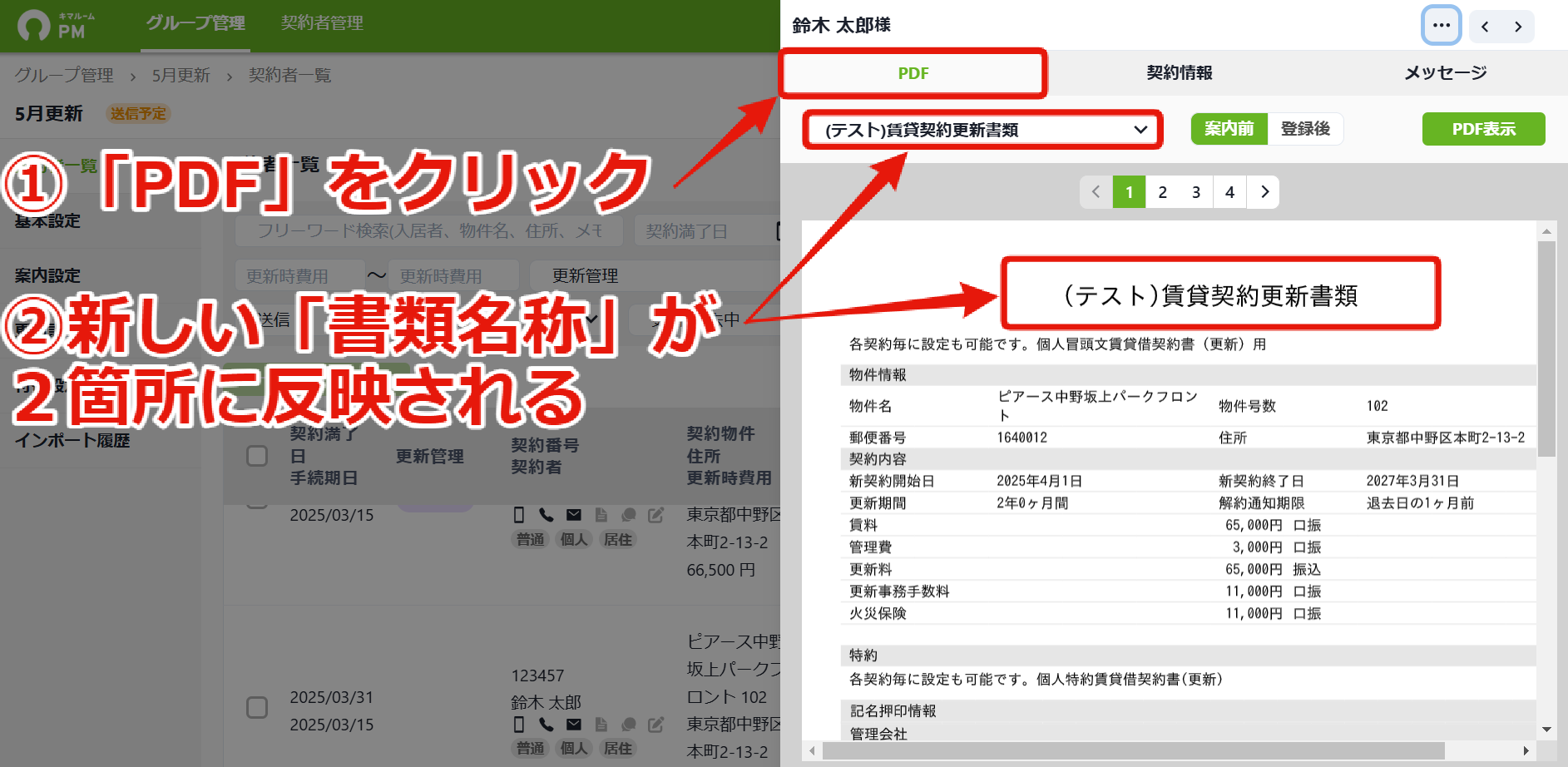Open 案内設定 in the sidebar
1568x767 pixels.
[x=47, y=275]
